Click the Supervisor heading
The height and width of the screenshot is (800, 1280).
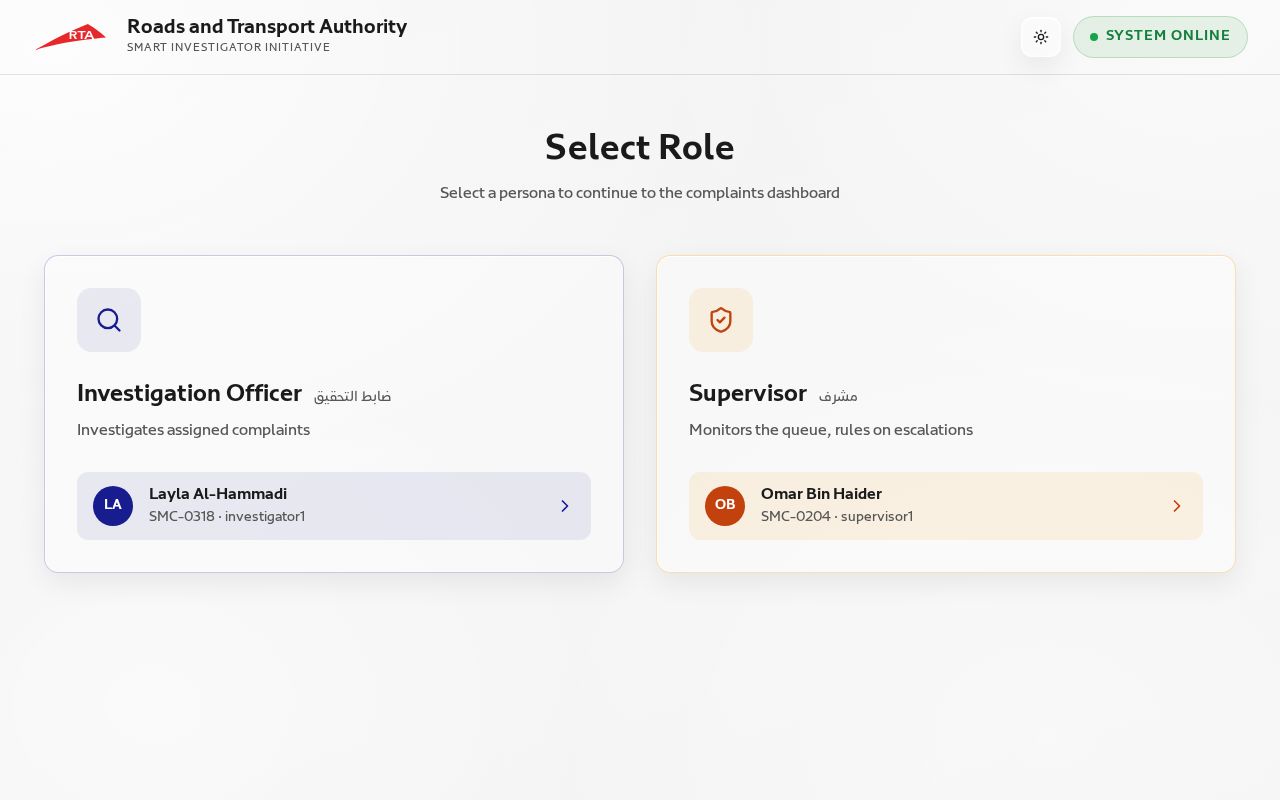[x=748, y=393]
